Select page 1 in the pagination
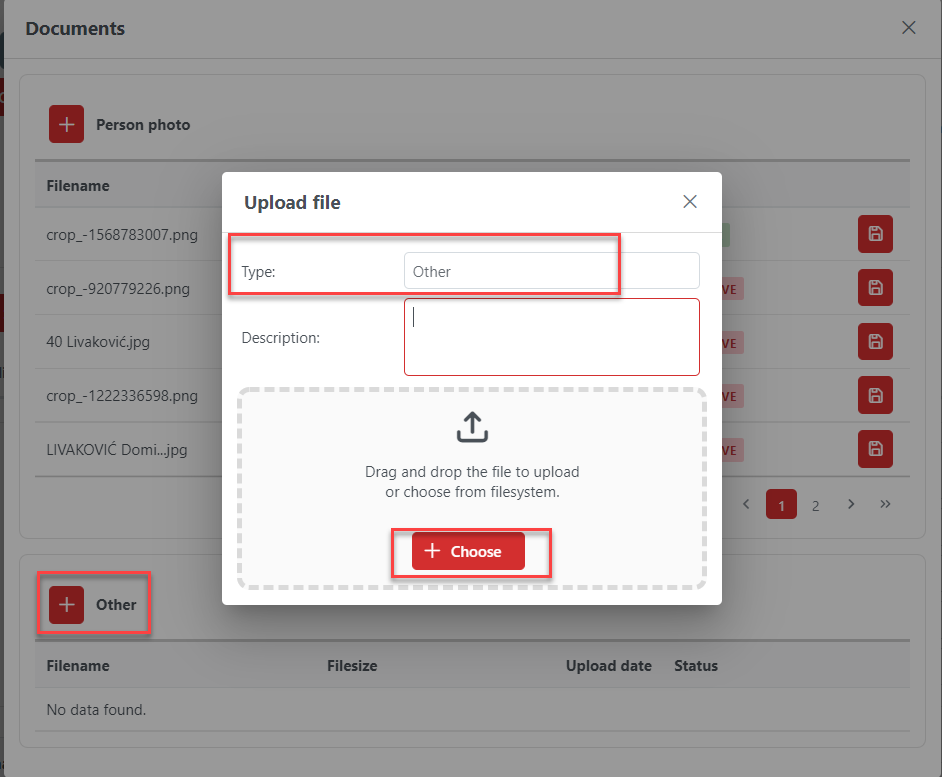Image resolution: width=942 pixels, height=777 pixels. point(781,505)
